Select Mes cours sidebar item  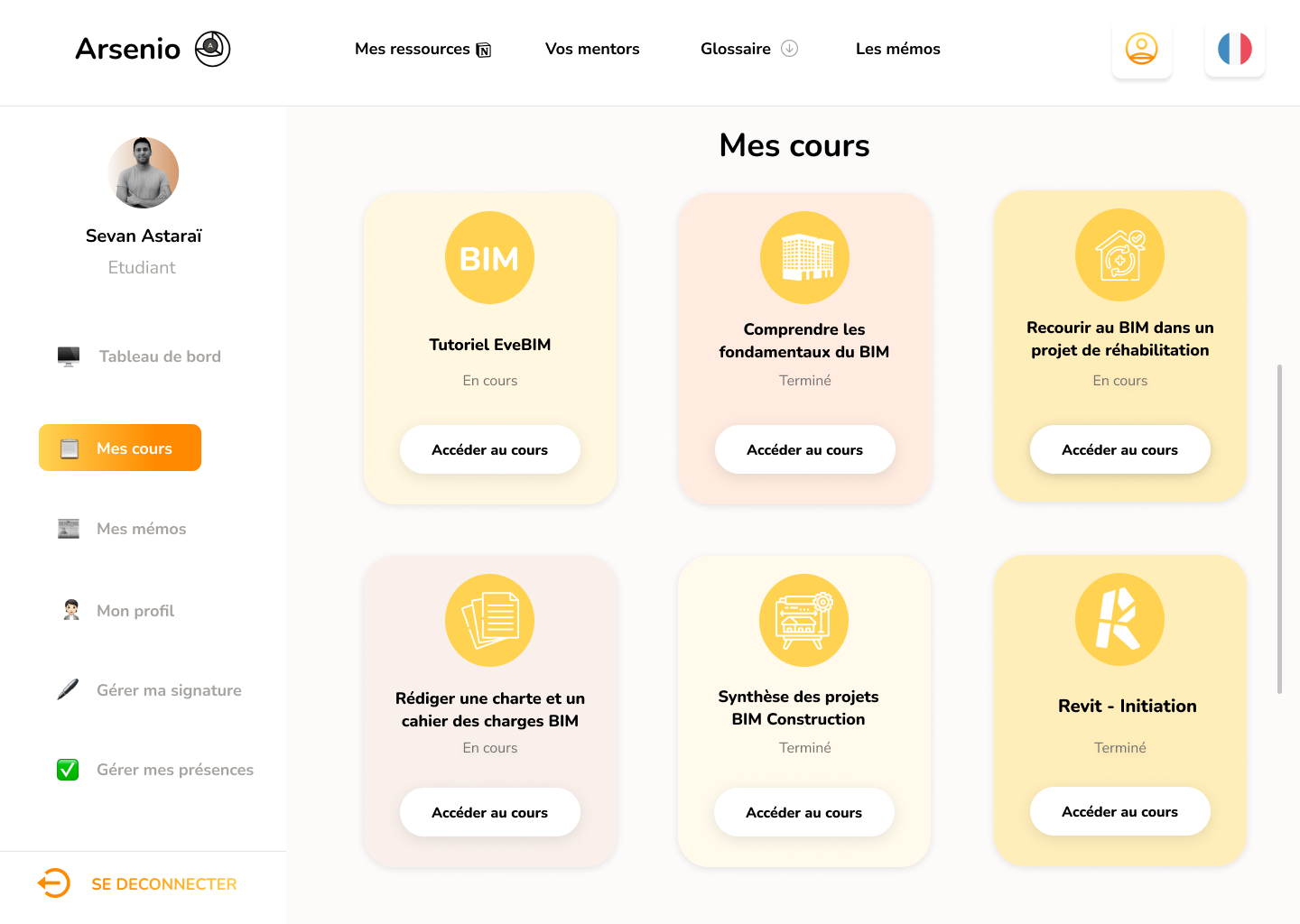tap(120, 448)
